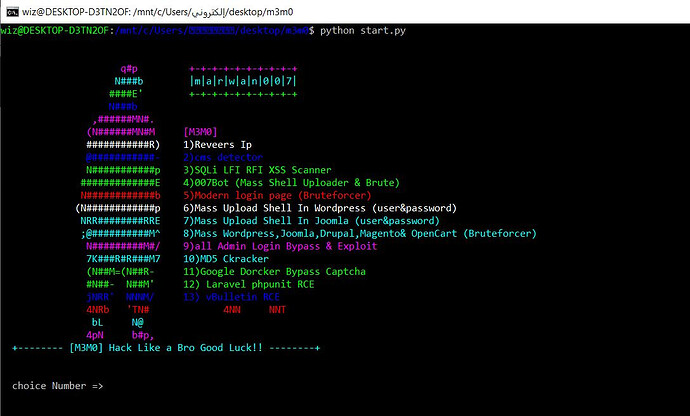Viewport: 690px width, 416px height.
Task: Click the [M3M0] menu heading
Action: [x=201, y=131]
